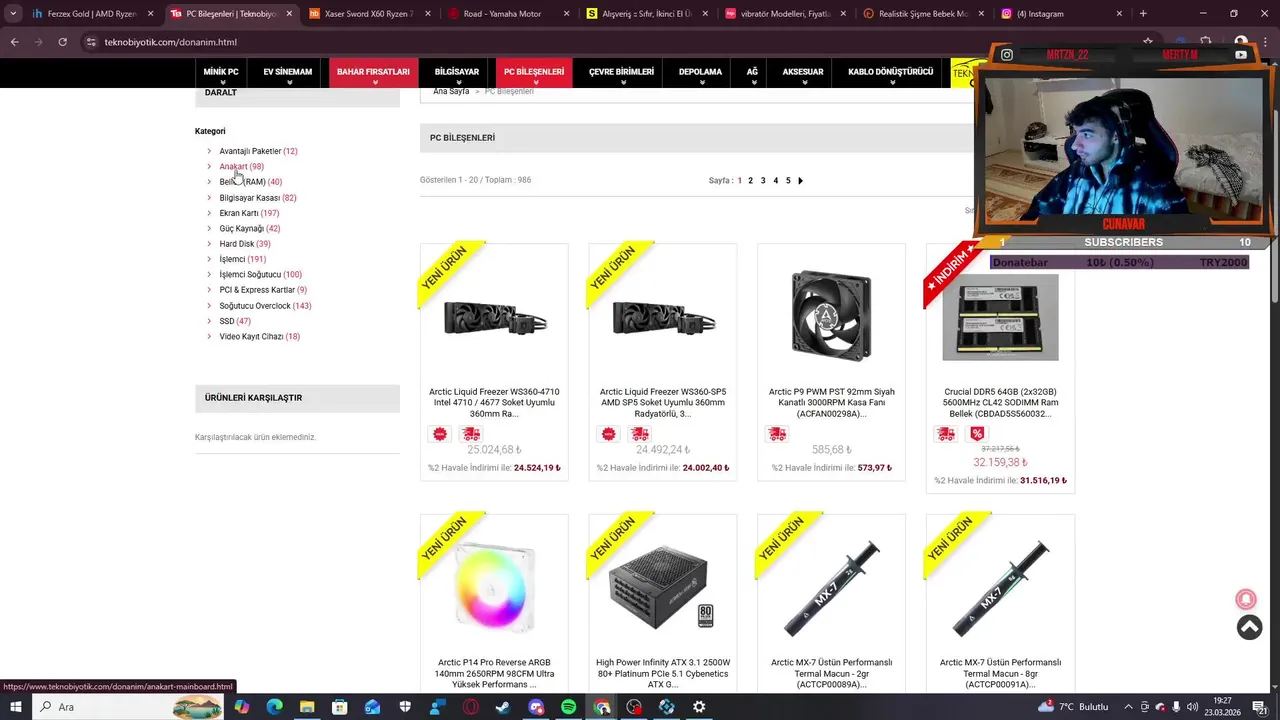Select the Anakart (98) category

pos(242,167)
